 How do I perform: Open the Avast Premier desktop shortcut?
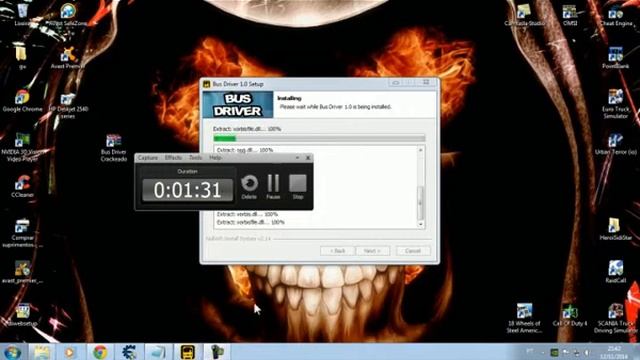68,58
